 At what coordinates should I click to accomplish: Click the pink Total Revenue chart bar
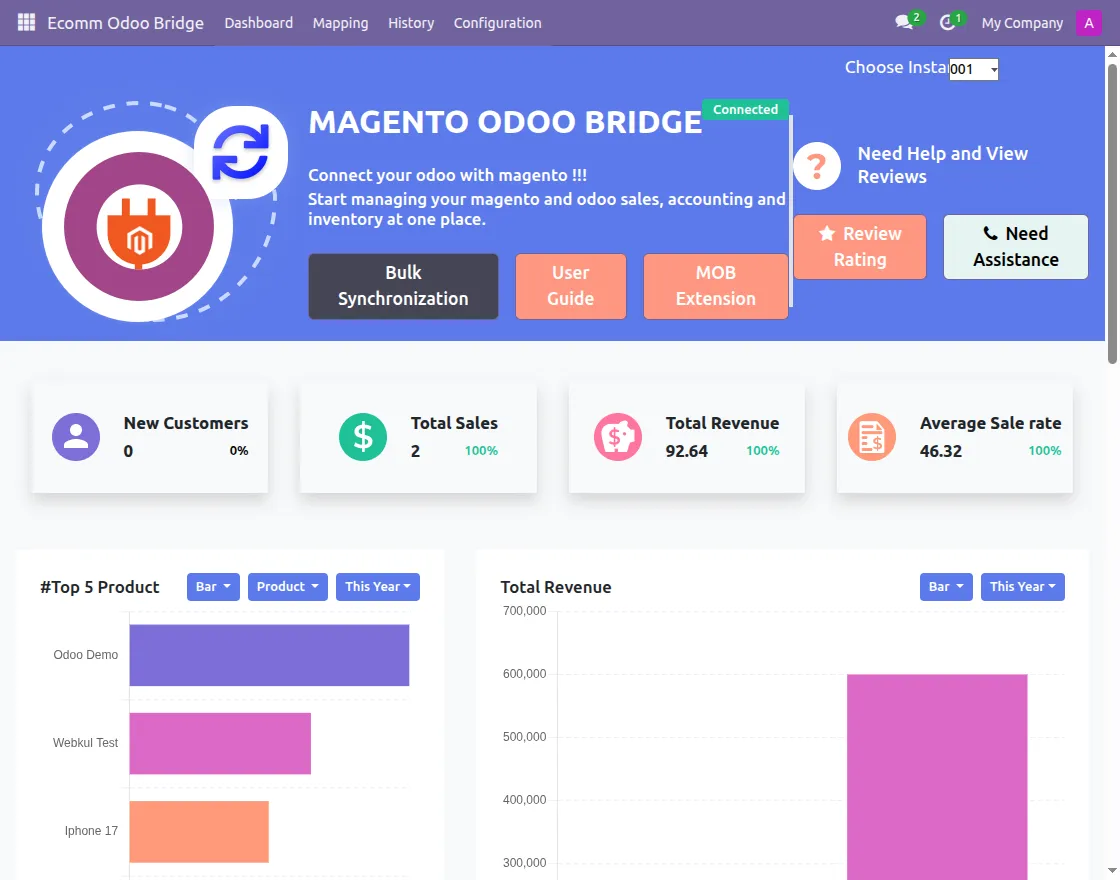click(937, 777)
